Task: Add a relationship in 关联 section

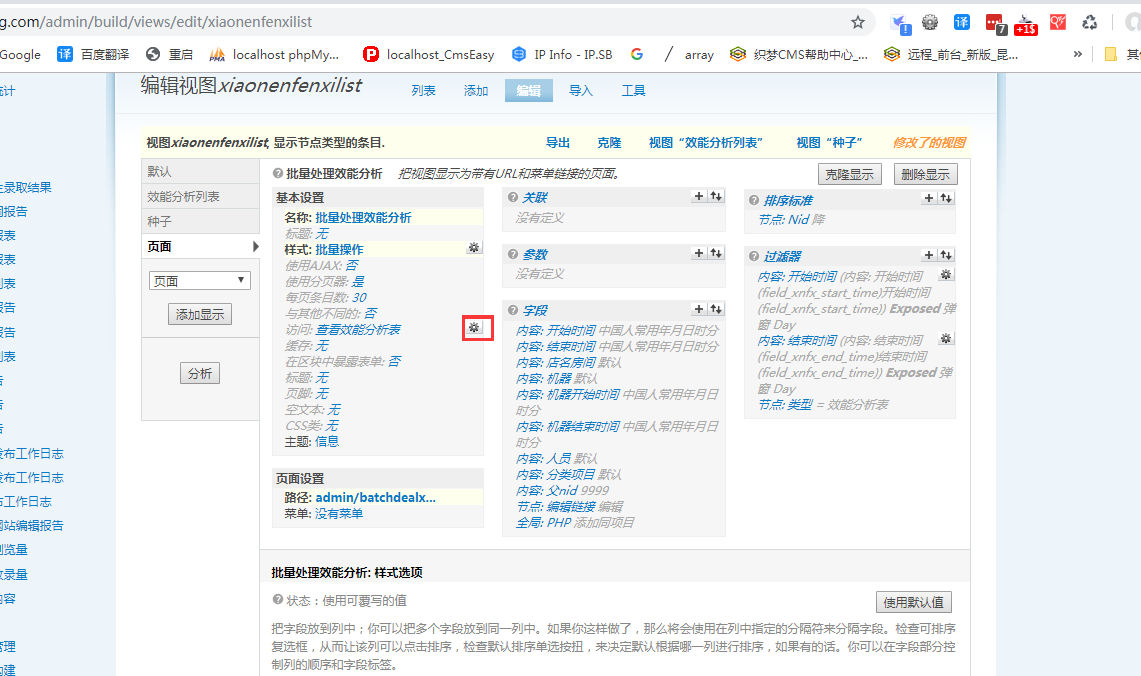Action: pyautogui.click(x=699, y=197)
